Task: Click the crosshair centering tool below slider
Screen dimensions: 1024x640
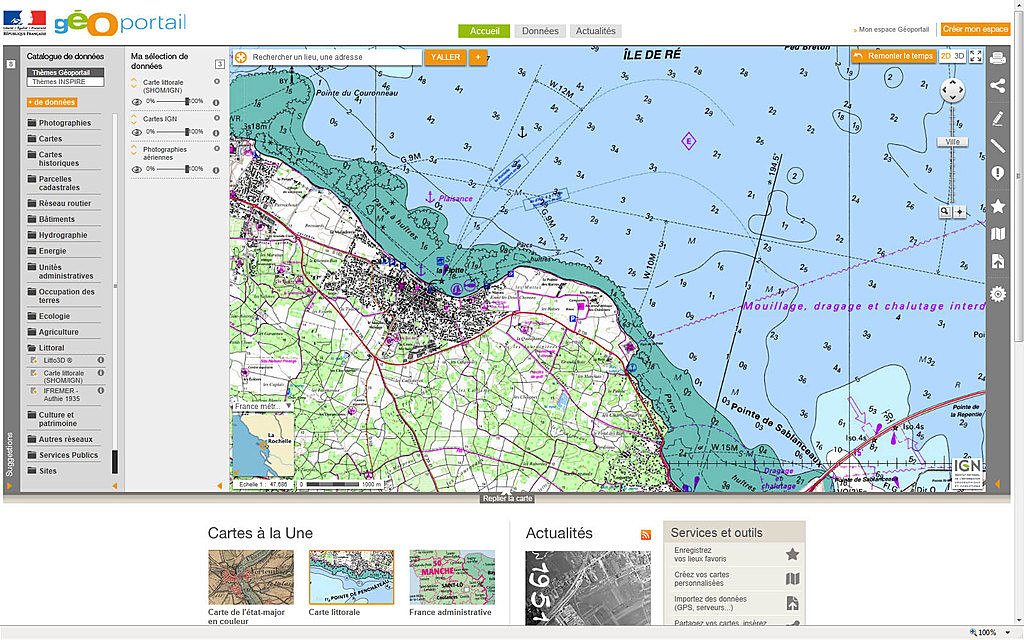Action: tap(959, 212)
